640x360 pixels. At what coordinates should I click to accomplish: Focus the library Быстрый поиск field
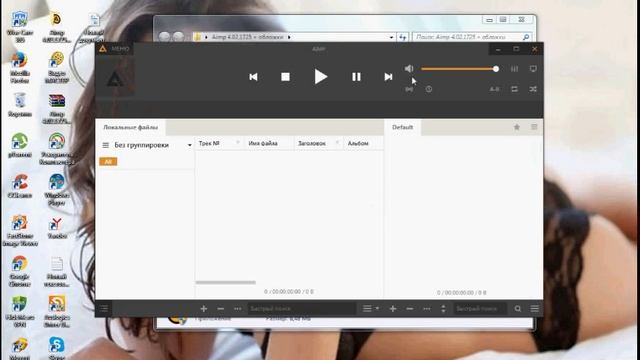(x=301, y=309)
